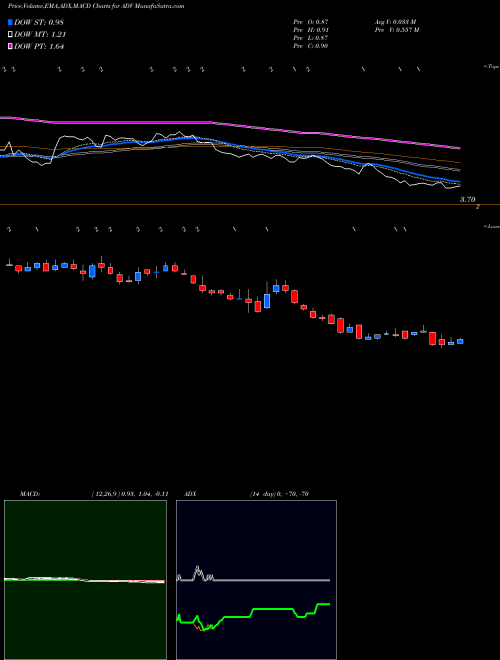500x660 pixels.
Task: Click inside the green MACD chart panel
Action: click(x=85, y=580)
